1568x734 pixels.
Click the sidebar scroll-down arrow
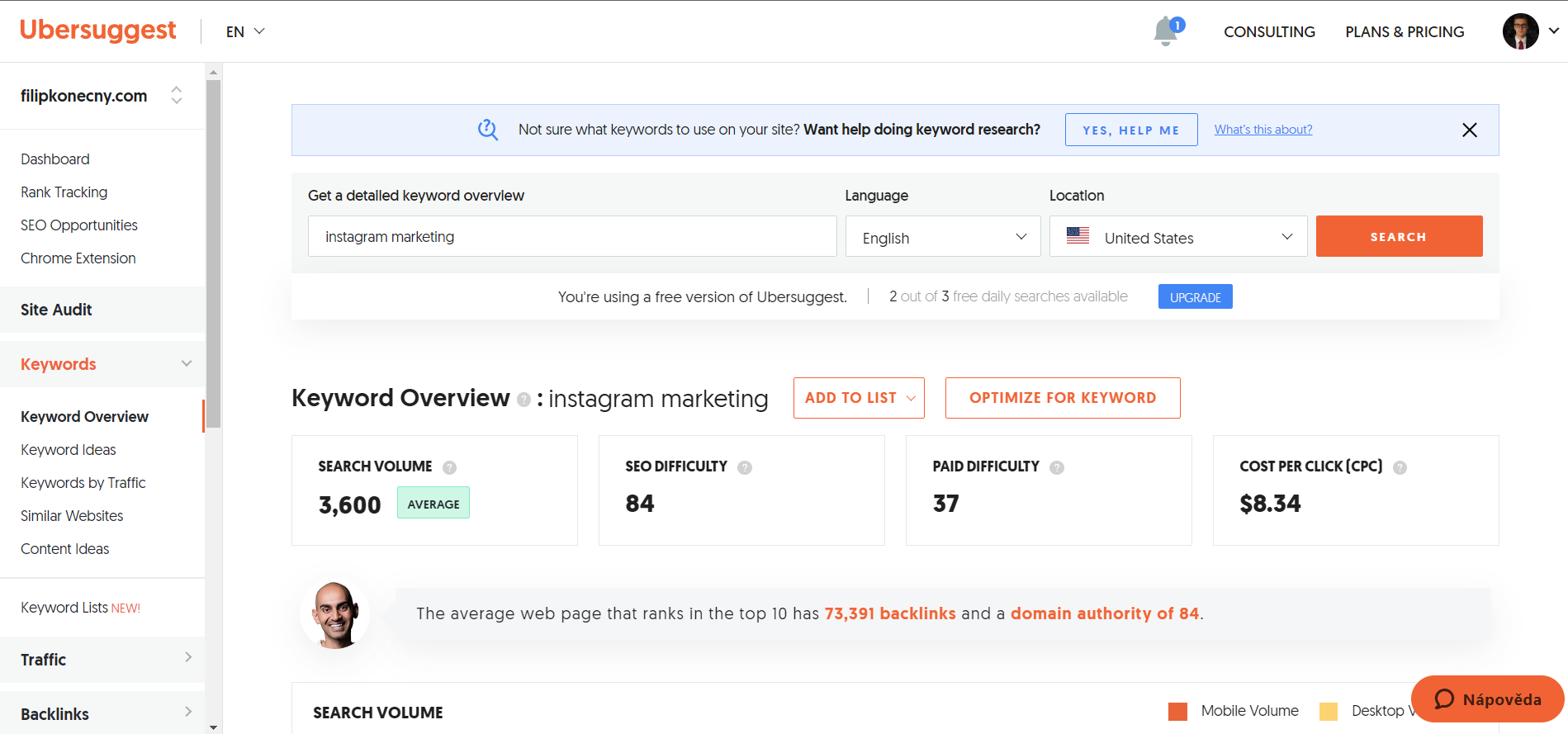click(213, 727)
